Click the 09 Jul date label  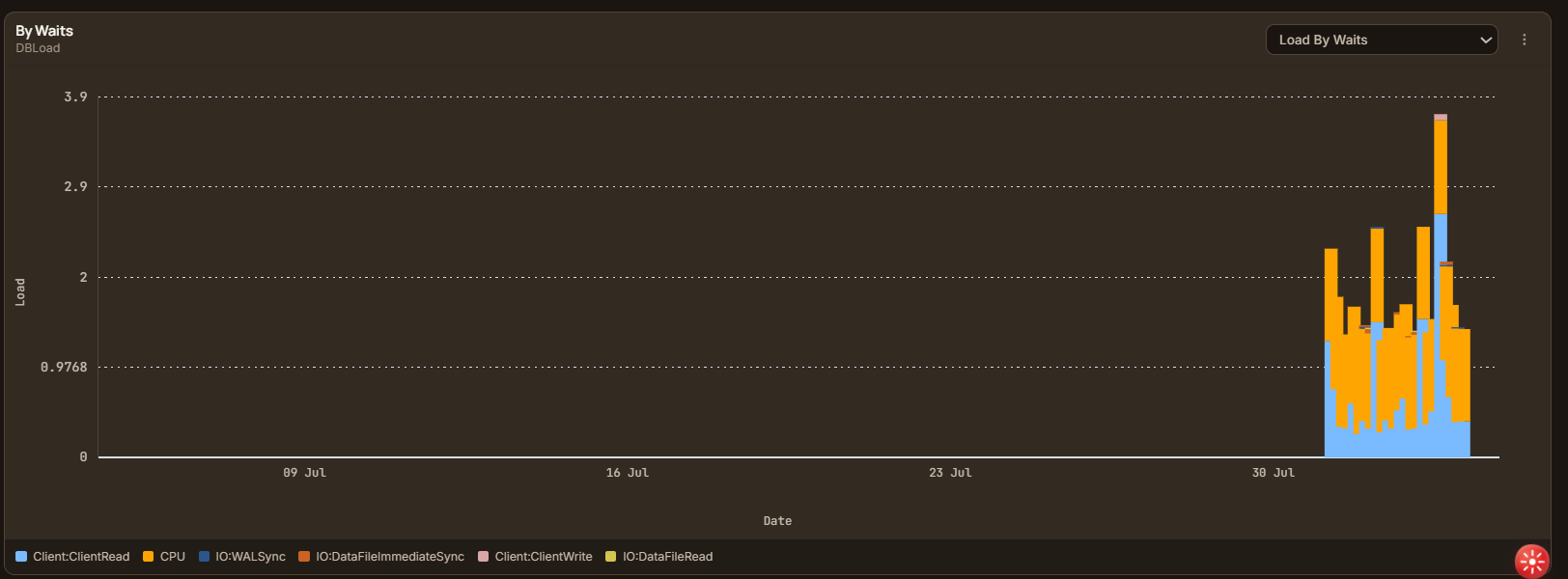point(304,473)
